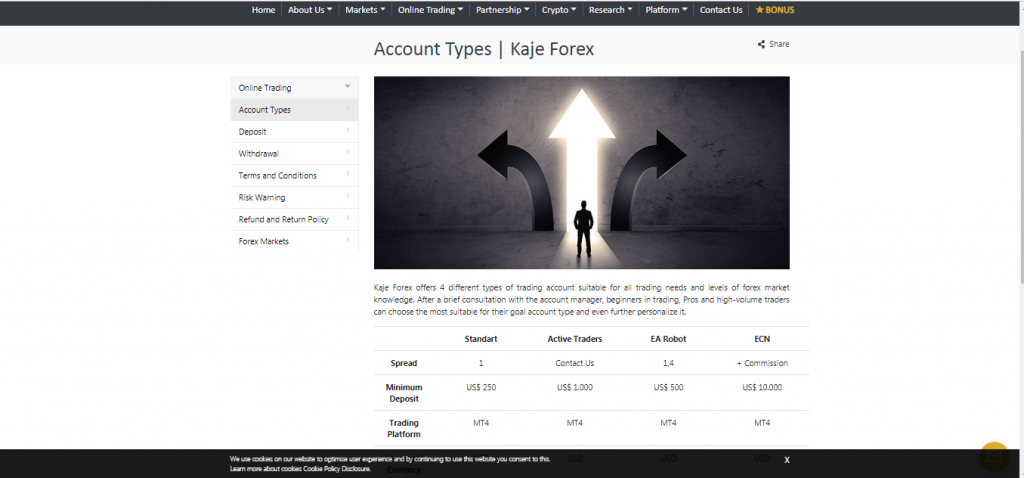
Task: Click the Standart column header
Action: (481, 339)
